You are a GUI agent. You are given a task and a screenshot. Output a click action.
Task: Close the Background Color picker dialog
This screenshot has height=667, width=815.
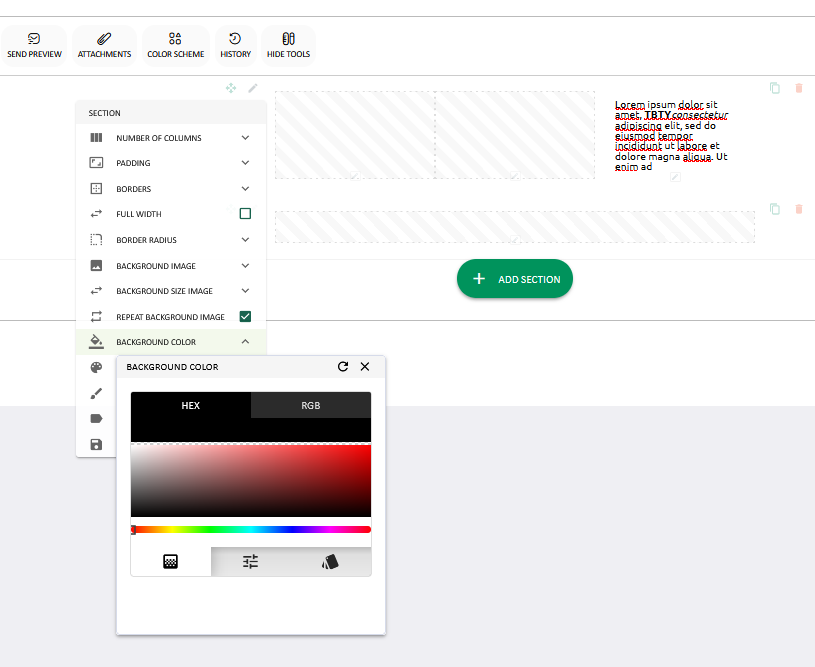point(365,367)
